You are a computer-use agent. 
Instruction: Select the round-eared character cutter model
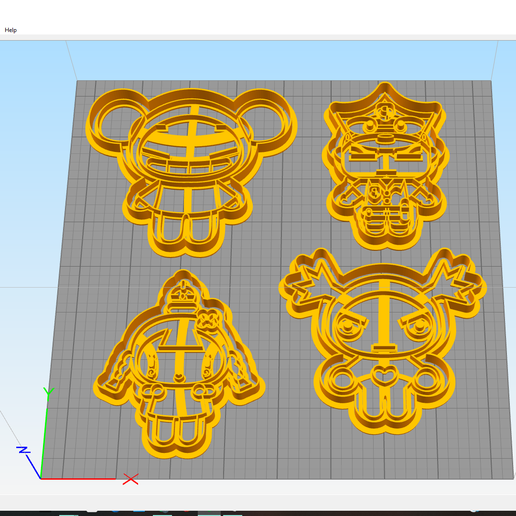click(191, 172)
